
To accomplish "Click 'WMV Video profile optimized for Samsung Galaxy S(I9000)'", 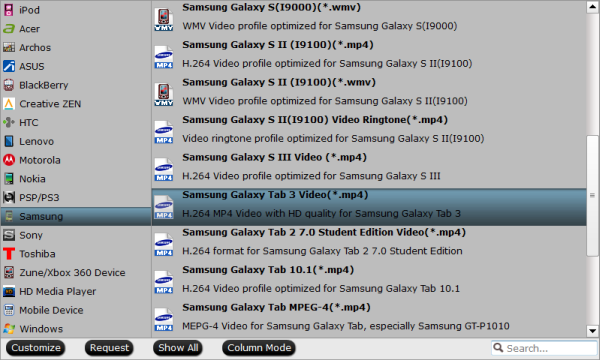I will coord(320,26).
